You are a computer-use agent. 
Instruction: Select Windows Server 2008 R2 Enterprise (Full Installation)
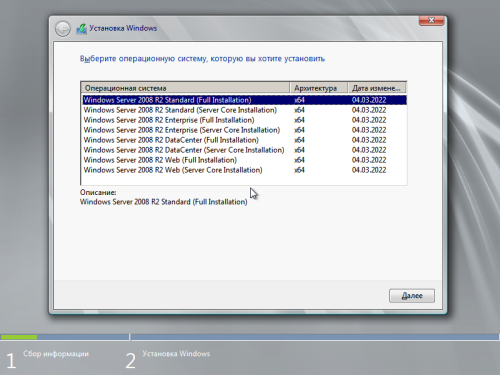[244, 120]
